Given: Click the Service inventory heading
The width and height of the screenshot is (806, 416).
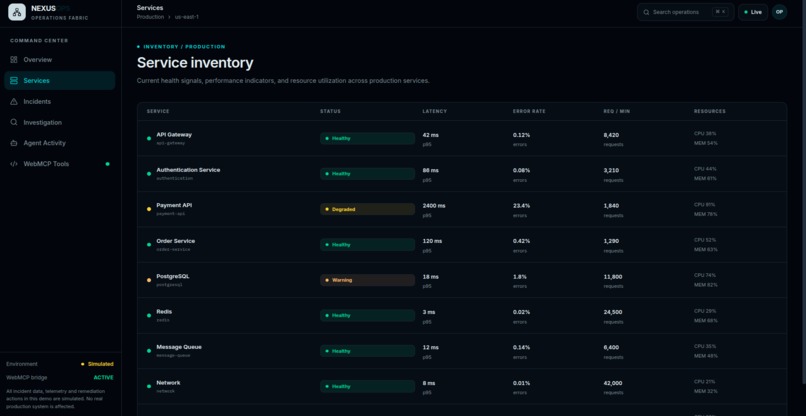Looking at the screenshot, I should pyautogui.click(x=195, y=63).
